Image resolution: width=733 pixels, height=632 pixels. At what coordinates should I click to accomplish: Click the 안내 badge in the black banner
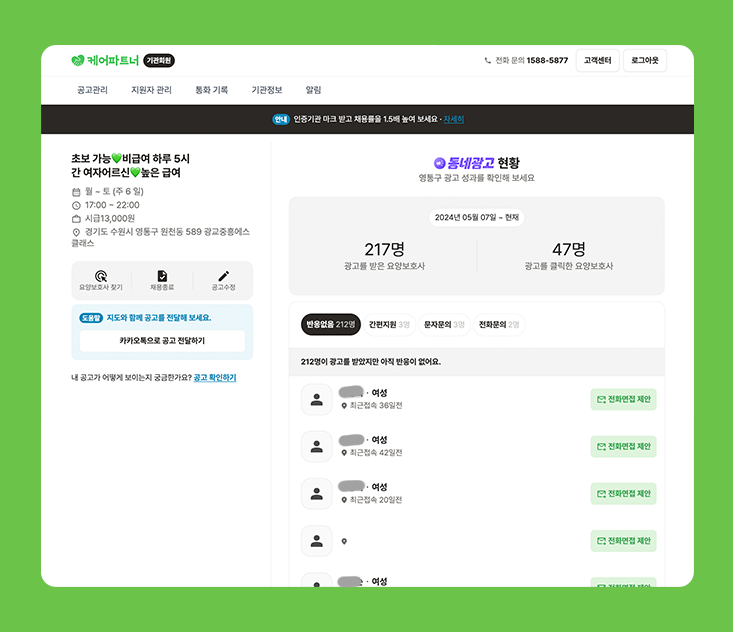point(281,119)
